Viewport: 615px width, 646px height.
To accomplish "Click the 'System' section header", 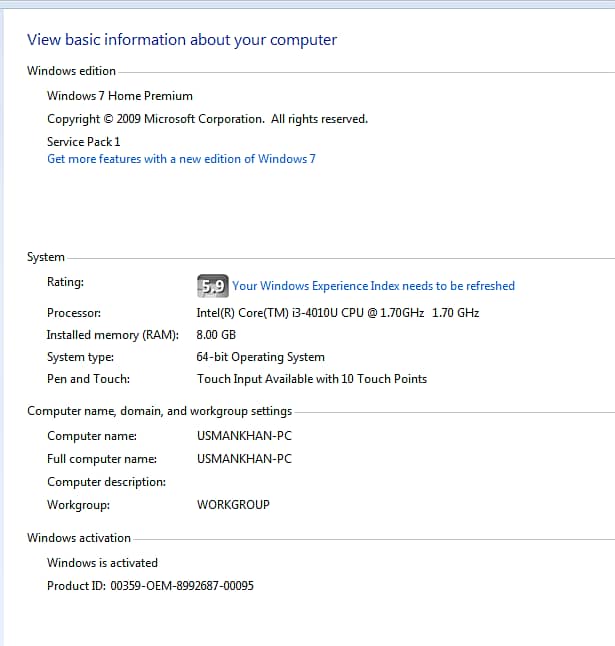I will click(46, 257).
